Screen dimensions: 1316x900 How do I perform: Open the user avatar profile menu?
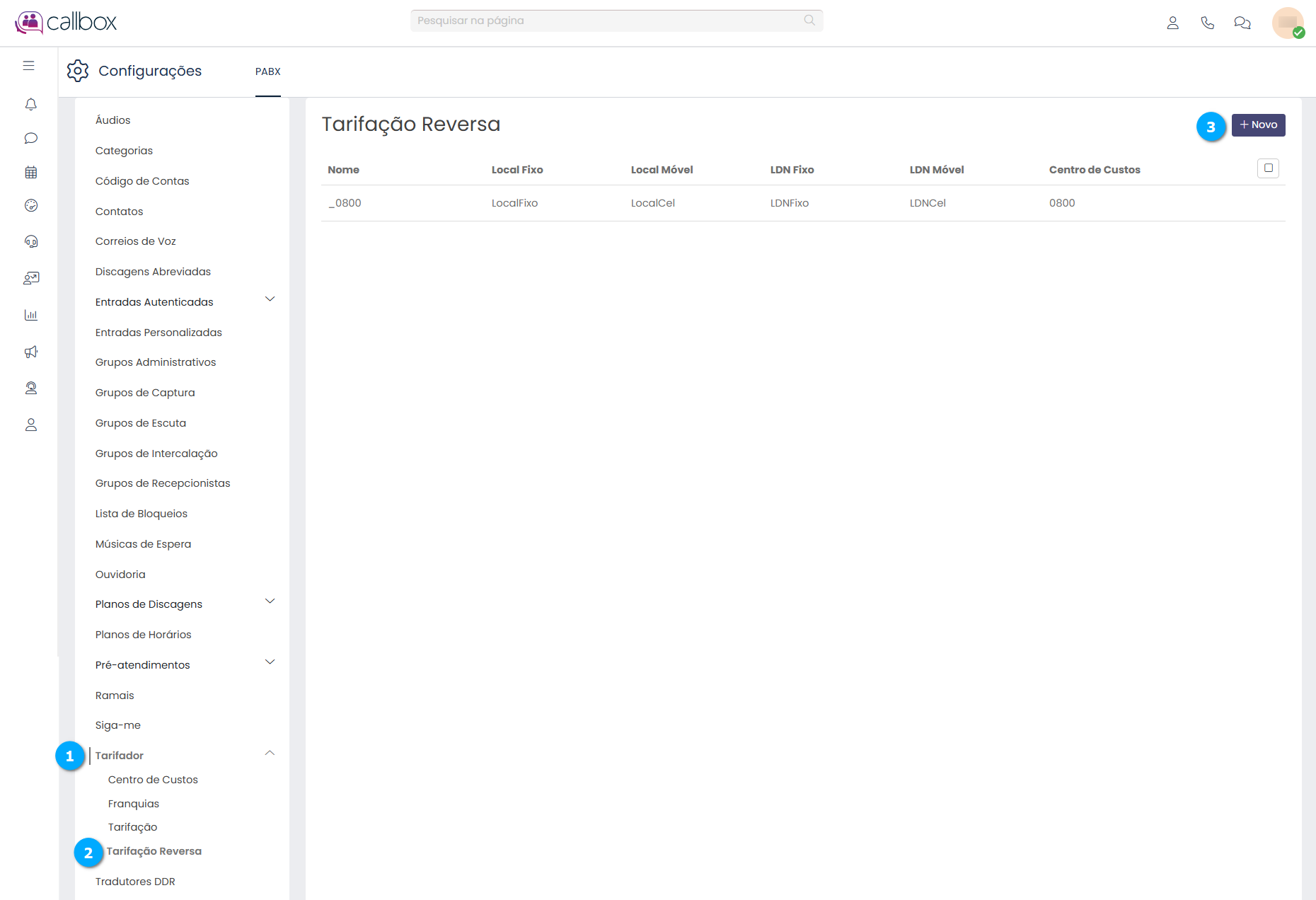(1287, 23)
